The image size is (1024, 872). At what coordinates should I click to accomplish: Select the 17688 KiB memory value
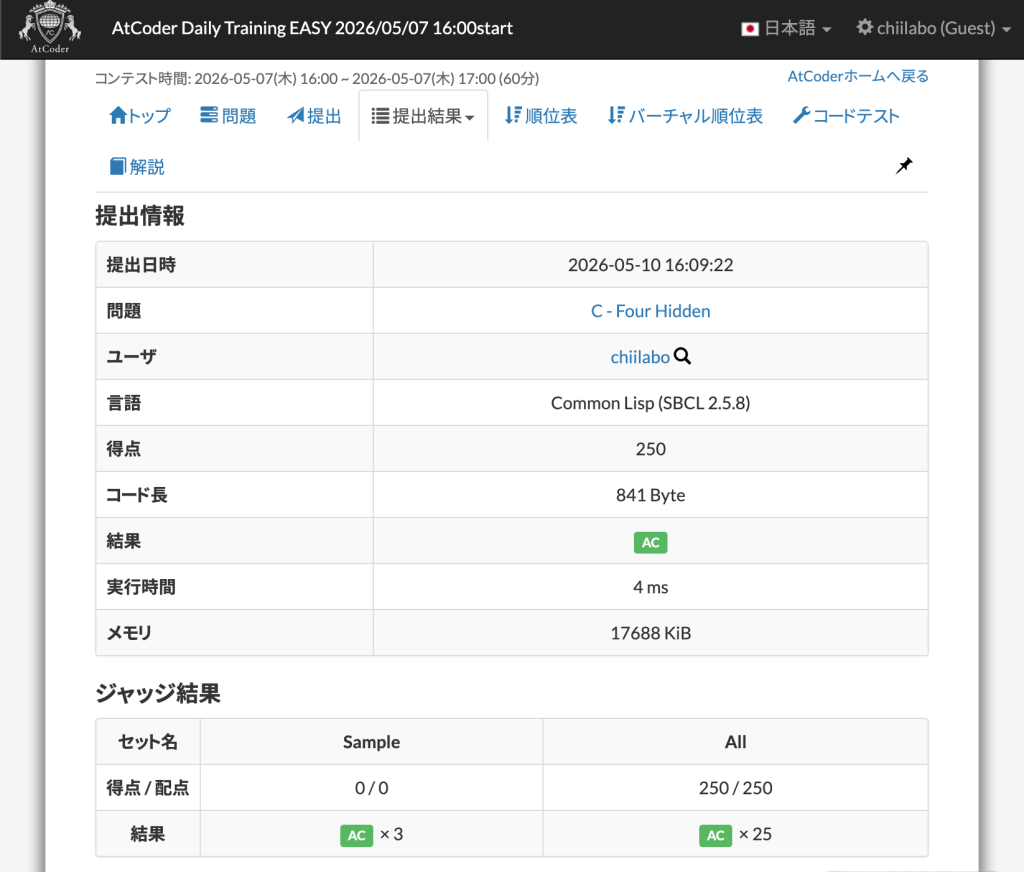tap(650, 633)
